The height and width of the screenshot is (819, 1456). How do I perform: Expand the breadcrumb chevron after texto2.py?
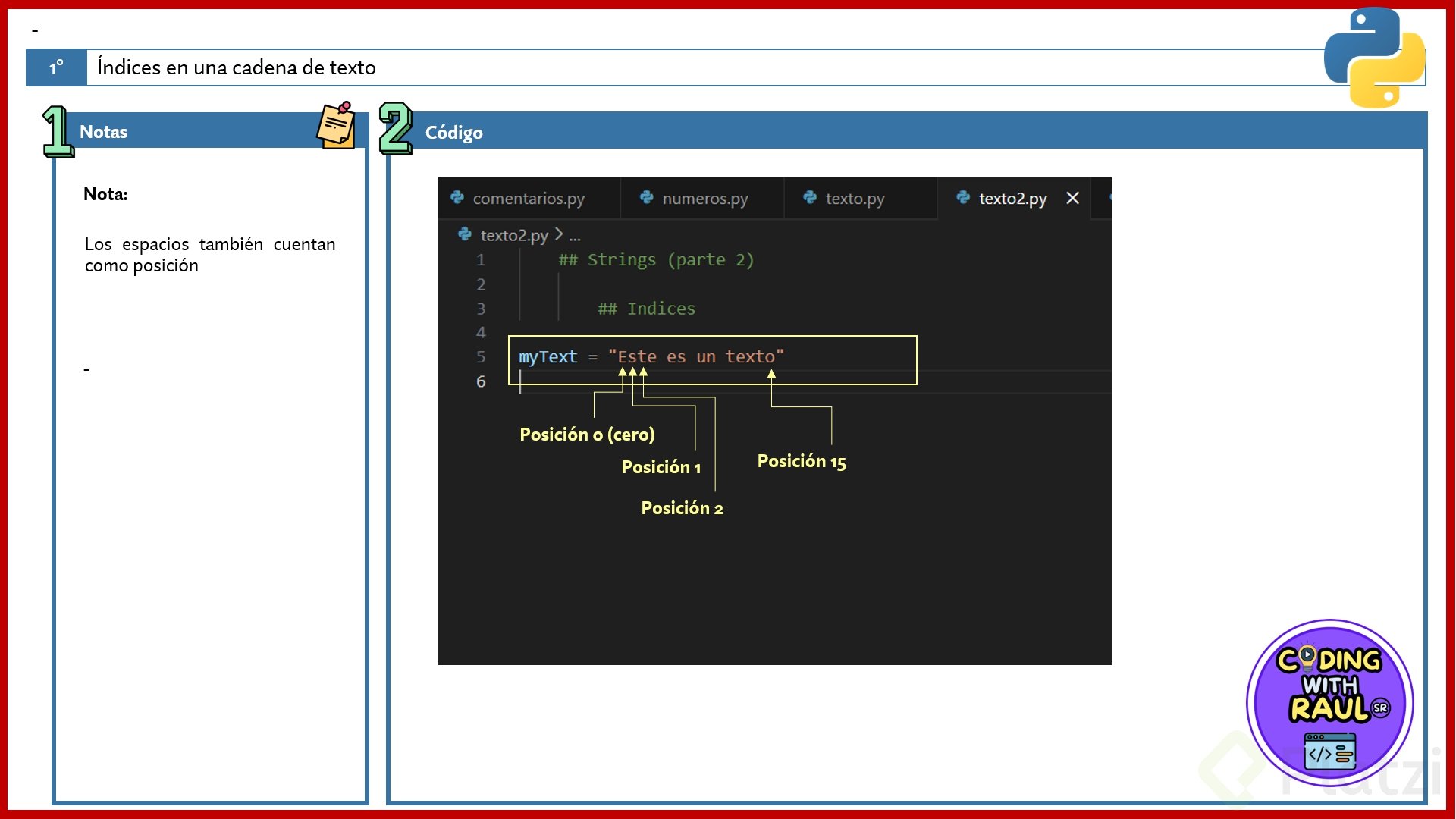(x=559, y=234)
